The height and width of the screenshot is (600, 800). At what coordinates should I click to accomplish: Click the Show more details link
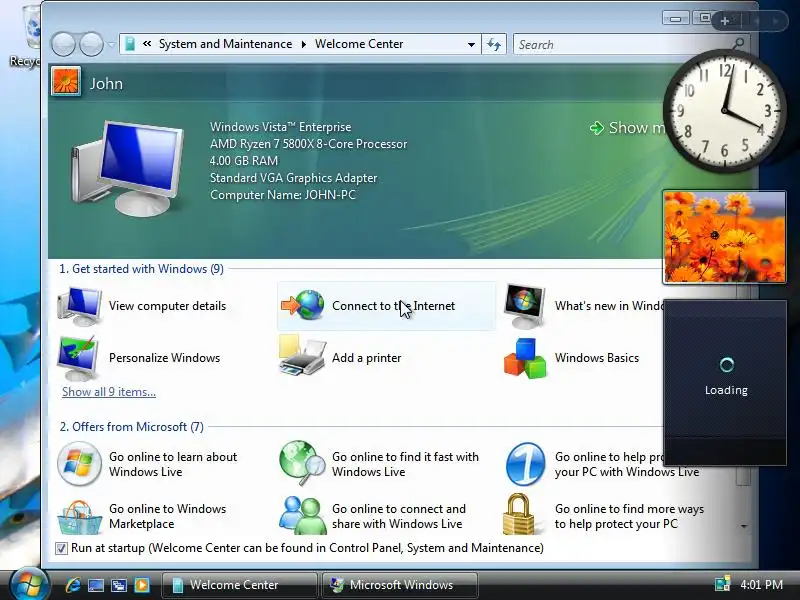point(628,128)
